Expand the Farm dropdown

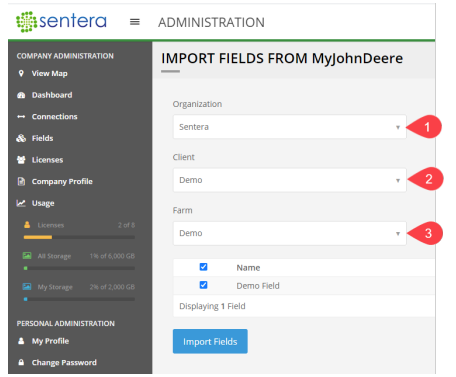coord(290,233)
